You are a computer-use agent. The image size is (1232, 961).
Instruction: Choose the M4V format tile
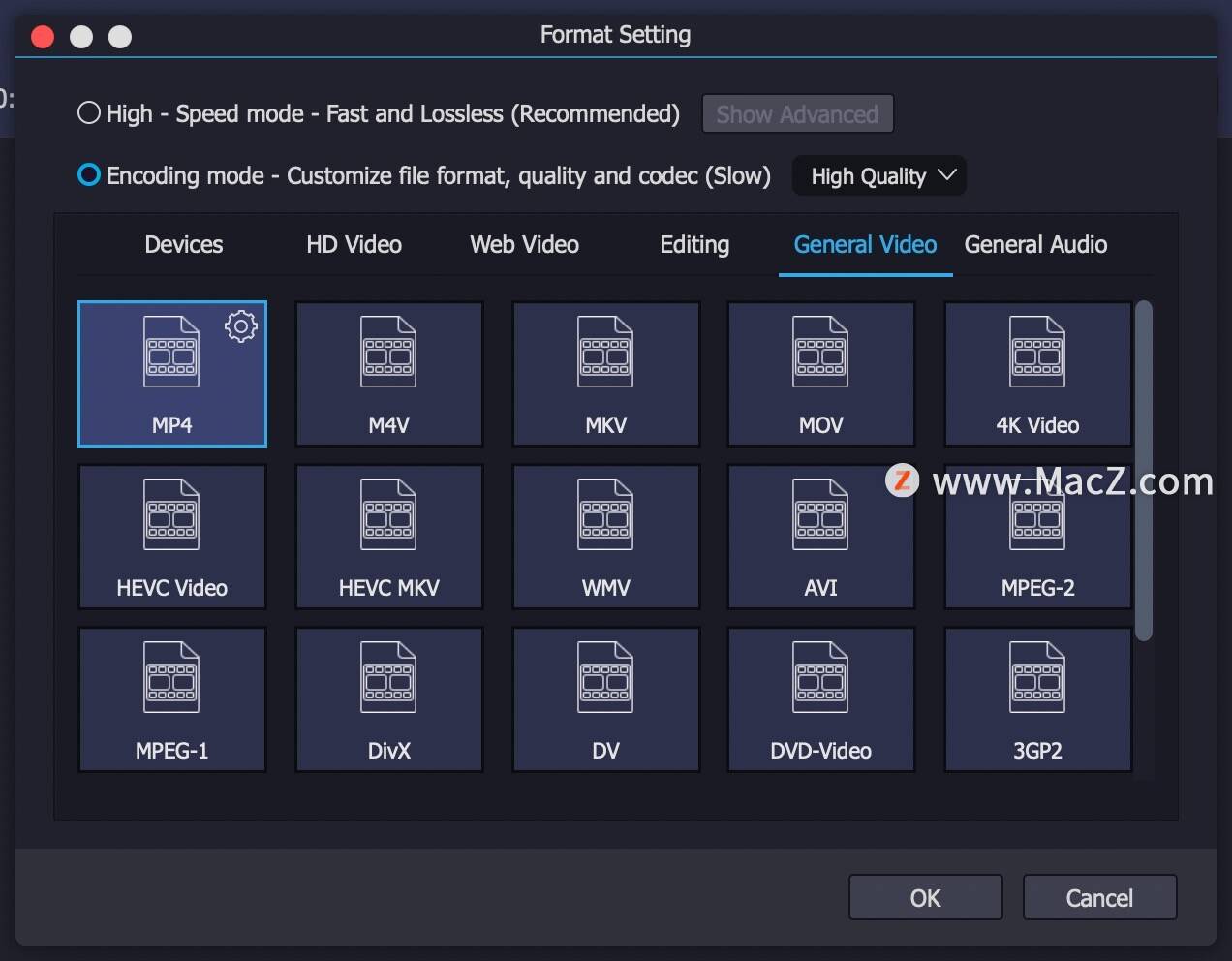click(389, 374)
